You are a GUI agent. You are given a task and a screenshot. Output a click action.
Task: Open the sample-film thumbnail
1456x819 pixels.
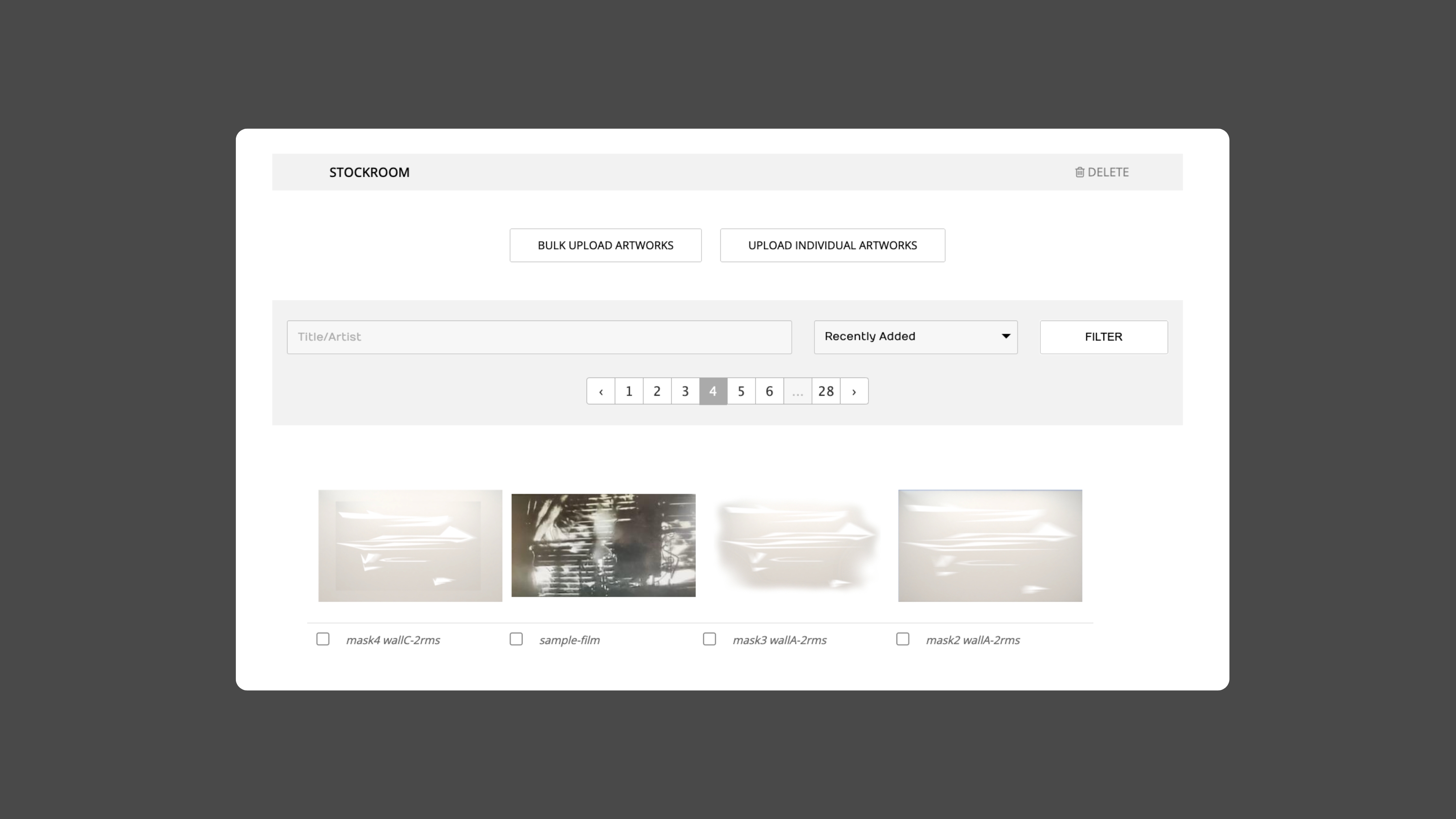(x=604, y=545)
